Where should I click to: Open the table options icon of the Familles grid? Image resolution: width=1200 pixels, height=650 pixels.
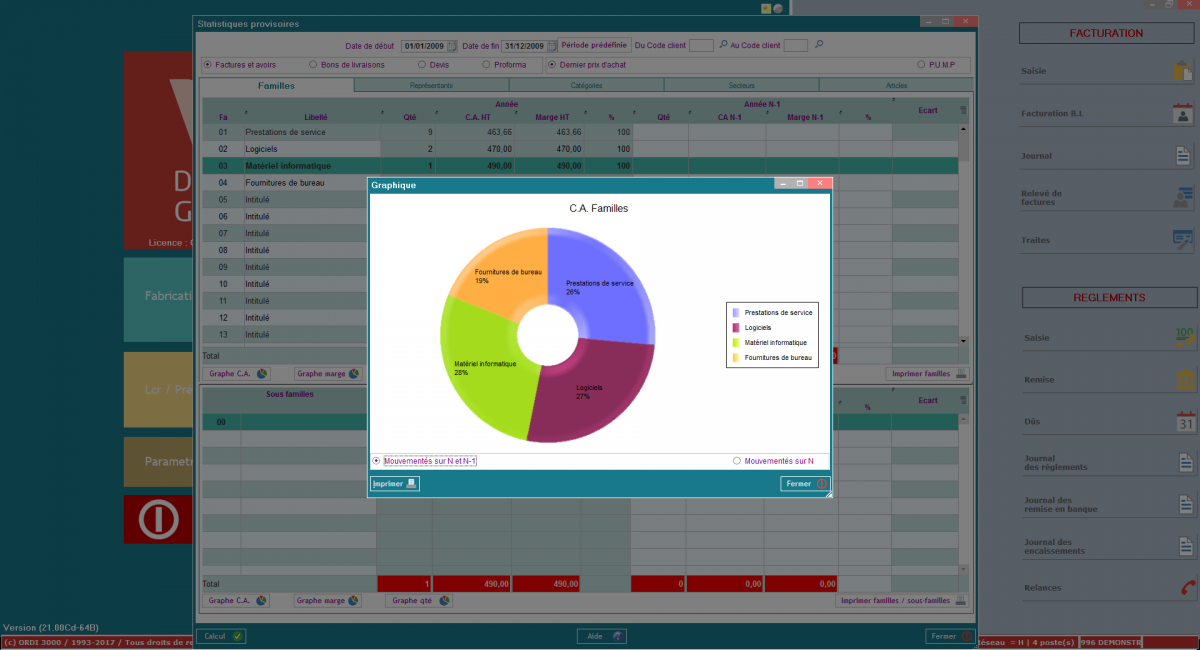(964, 110)
